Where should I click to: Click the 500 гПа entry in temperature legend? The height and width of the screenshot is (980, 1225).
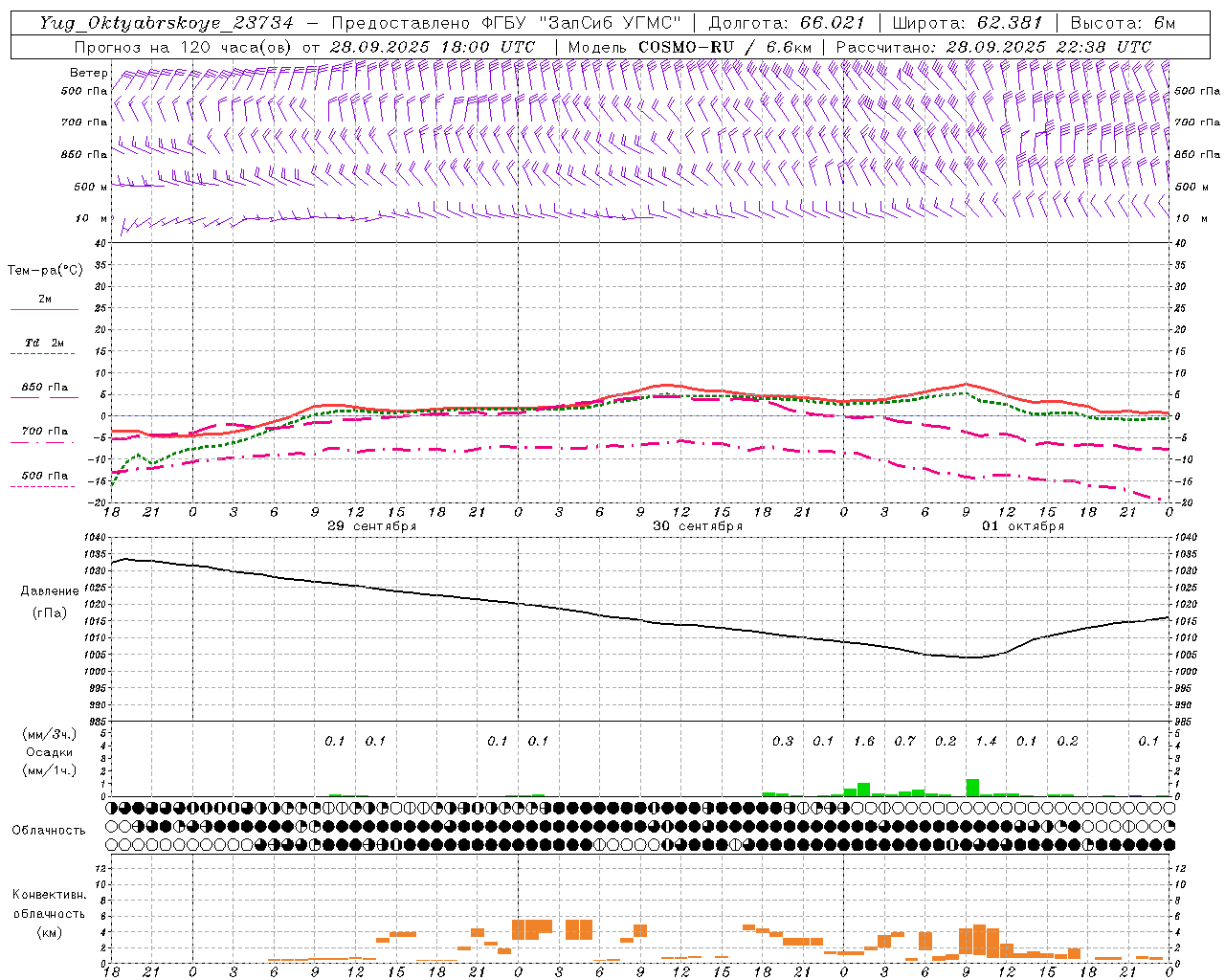(44, 476)
